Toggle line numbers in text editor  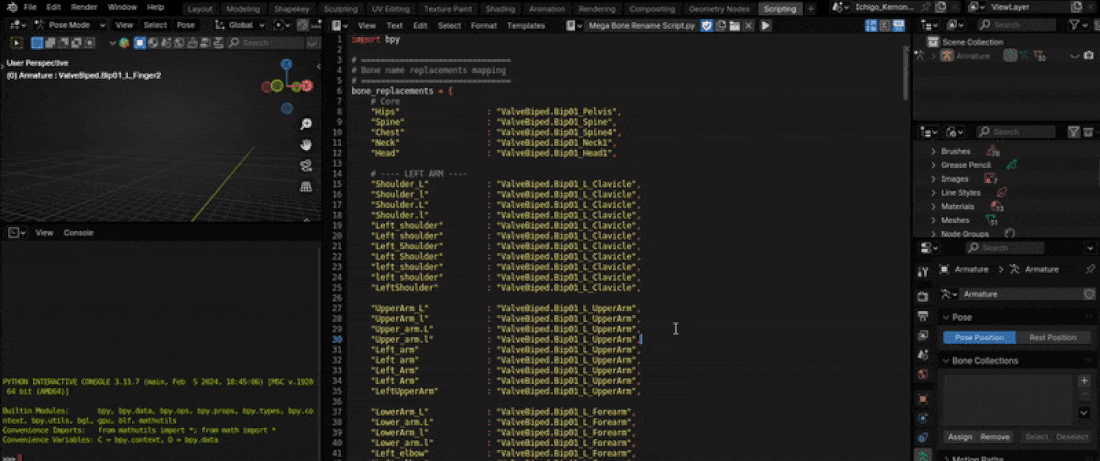tap(871, 25)
